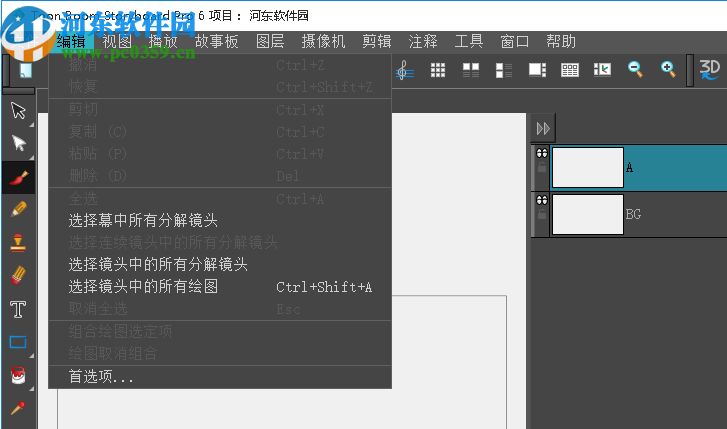727x429 pixels.
Task: Toggle visibility of layer BG
Action: pos(542,200)
